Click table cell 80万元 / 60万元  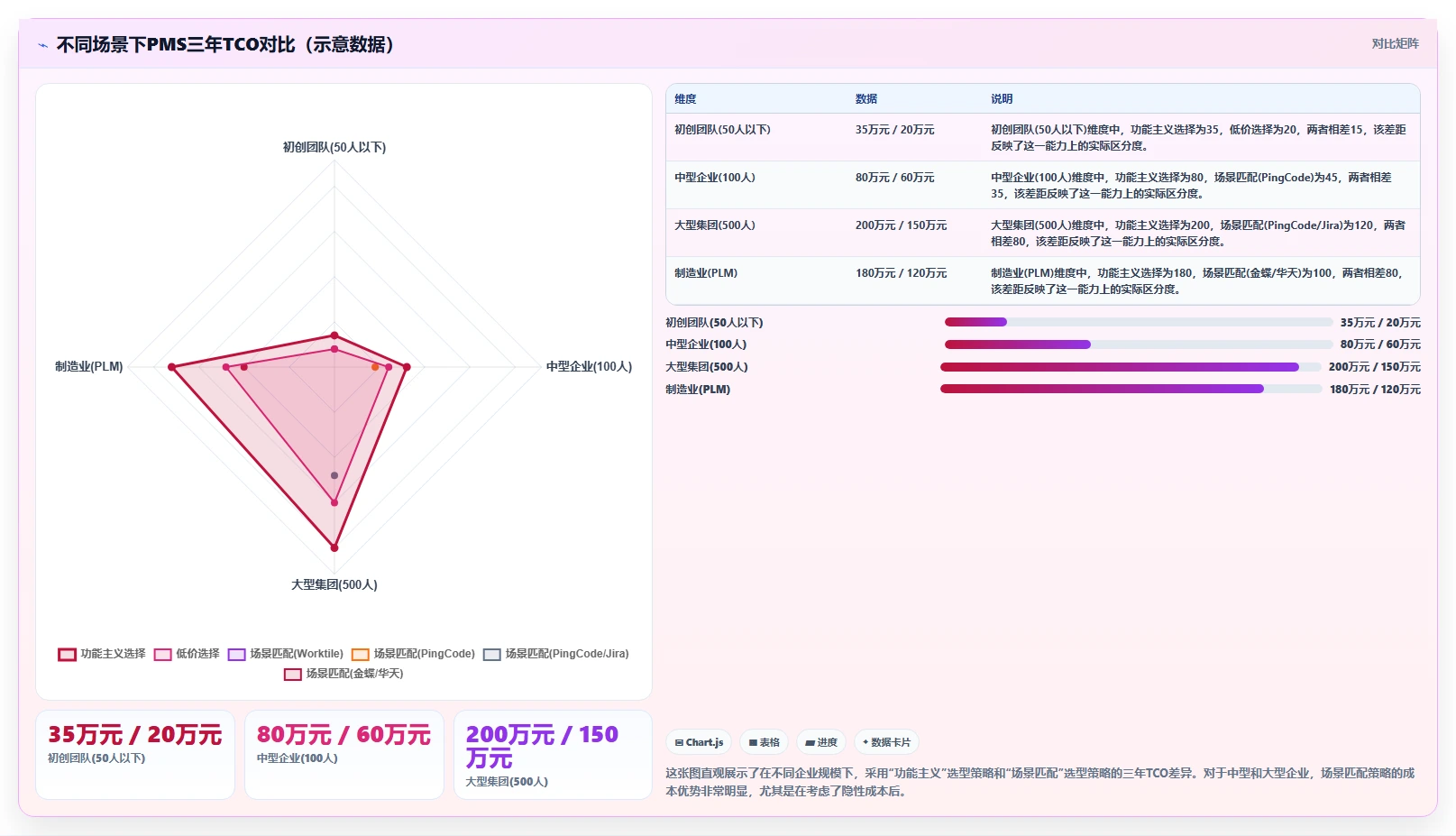(x=894, y=178)
